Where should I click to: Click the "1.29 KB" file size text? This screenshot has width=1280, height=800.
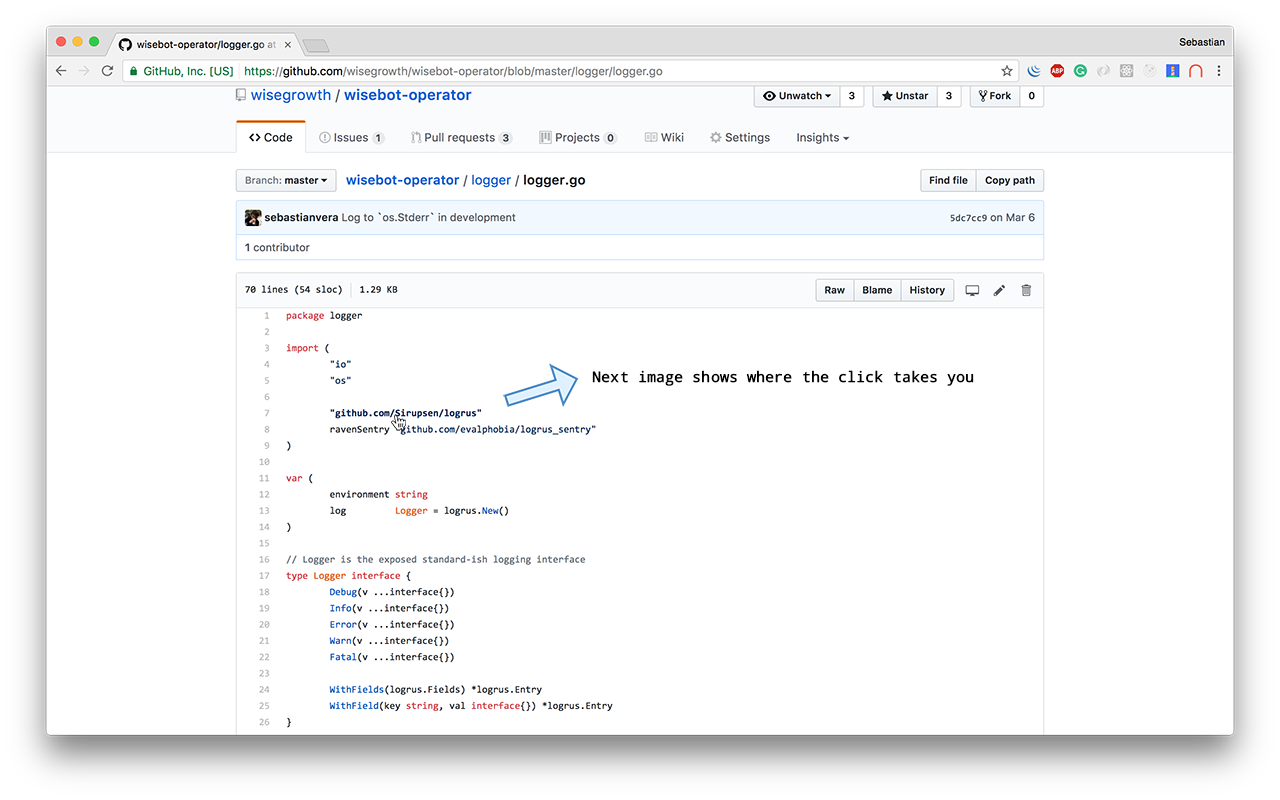point(378,290)
